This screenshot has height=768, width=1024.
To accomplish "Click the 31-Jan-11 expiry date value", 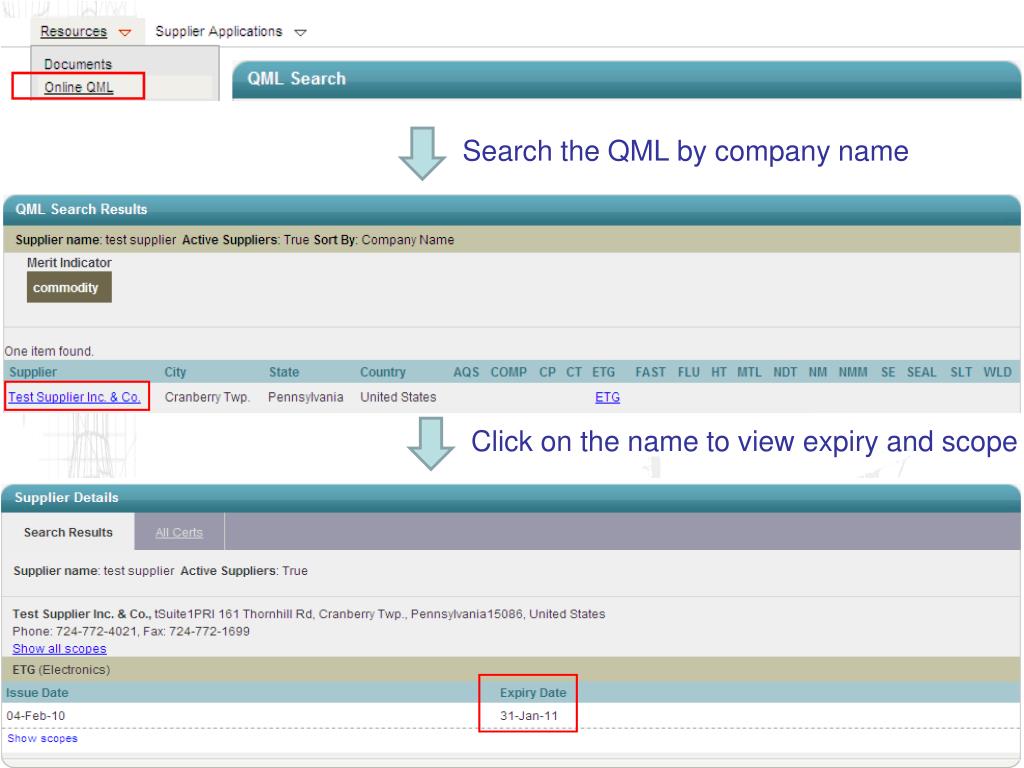I will point(529,716).
